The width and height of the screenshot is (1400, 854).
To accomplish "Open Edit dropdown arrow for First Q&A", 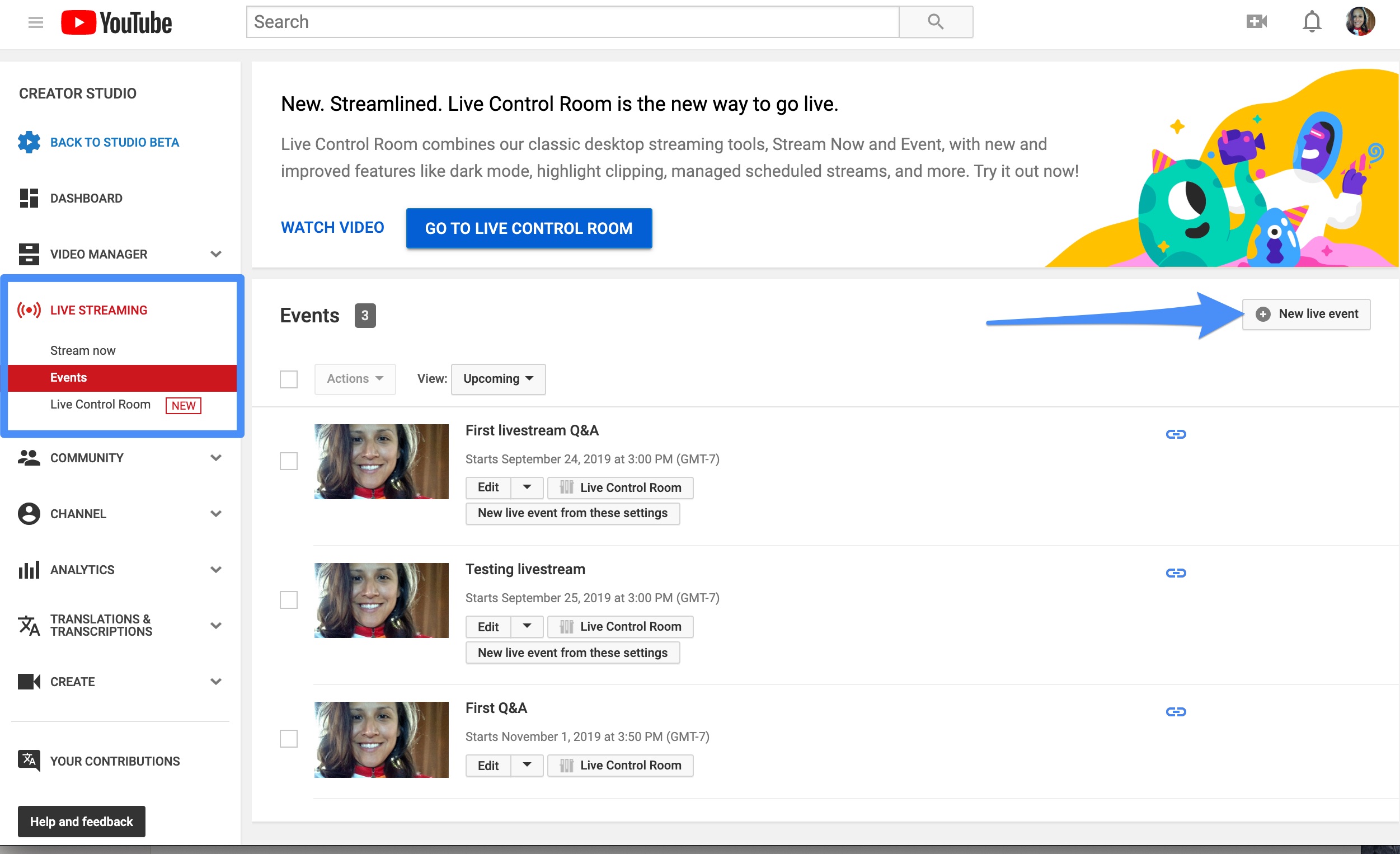I will (527, 766).
